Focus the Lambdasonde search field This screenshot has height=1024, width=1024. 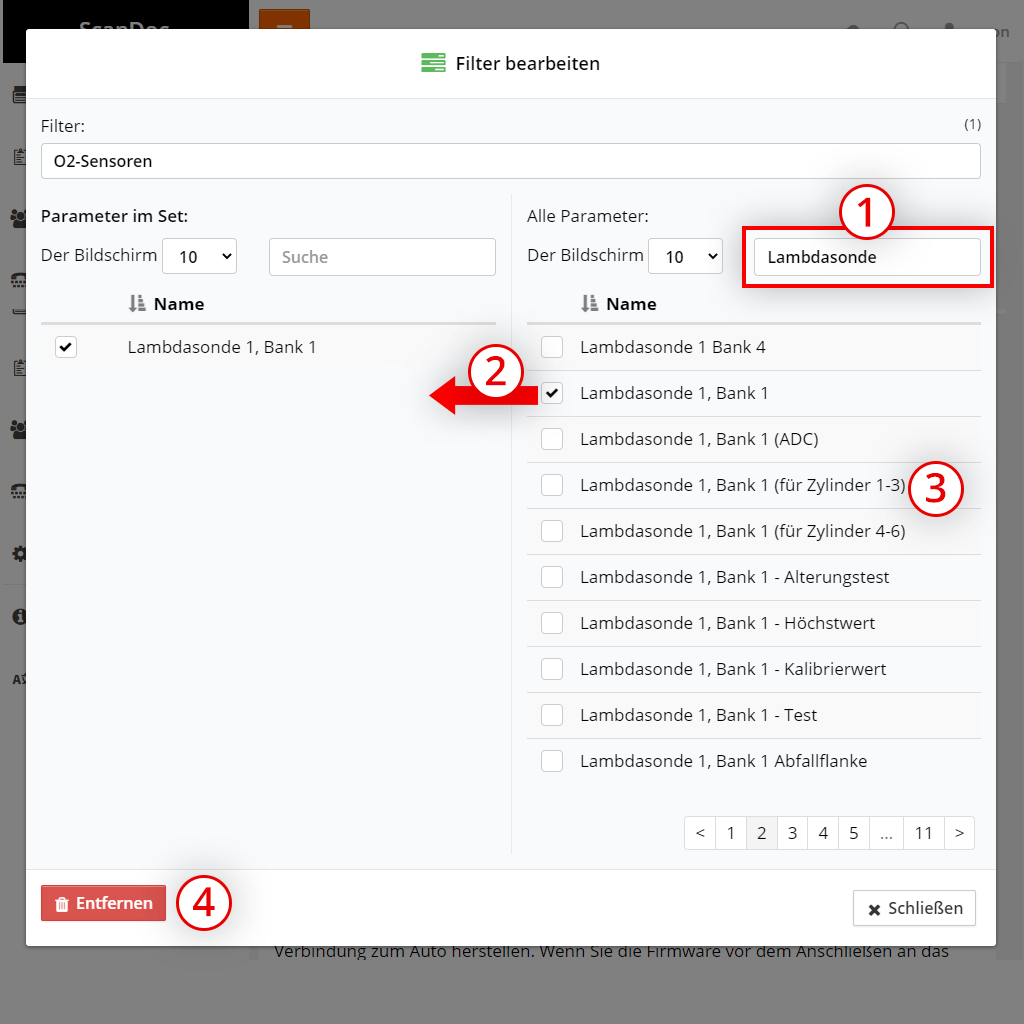click(866, 257)
